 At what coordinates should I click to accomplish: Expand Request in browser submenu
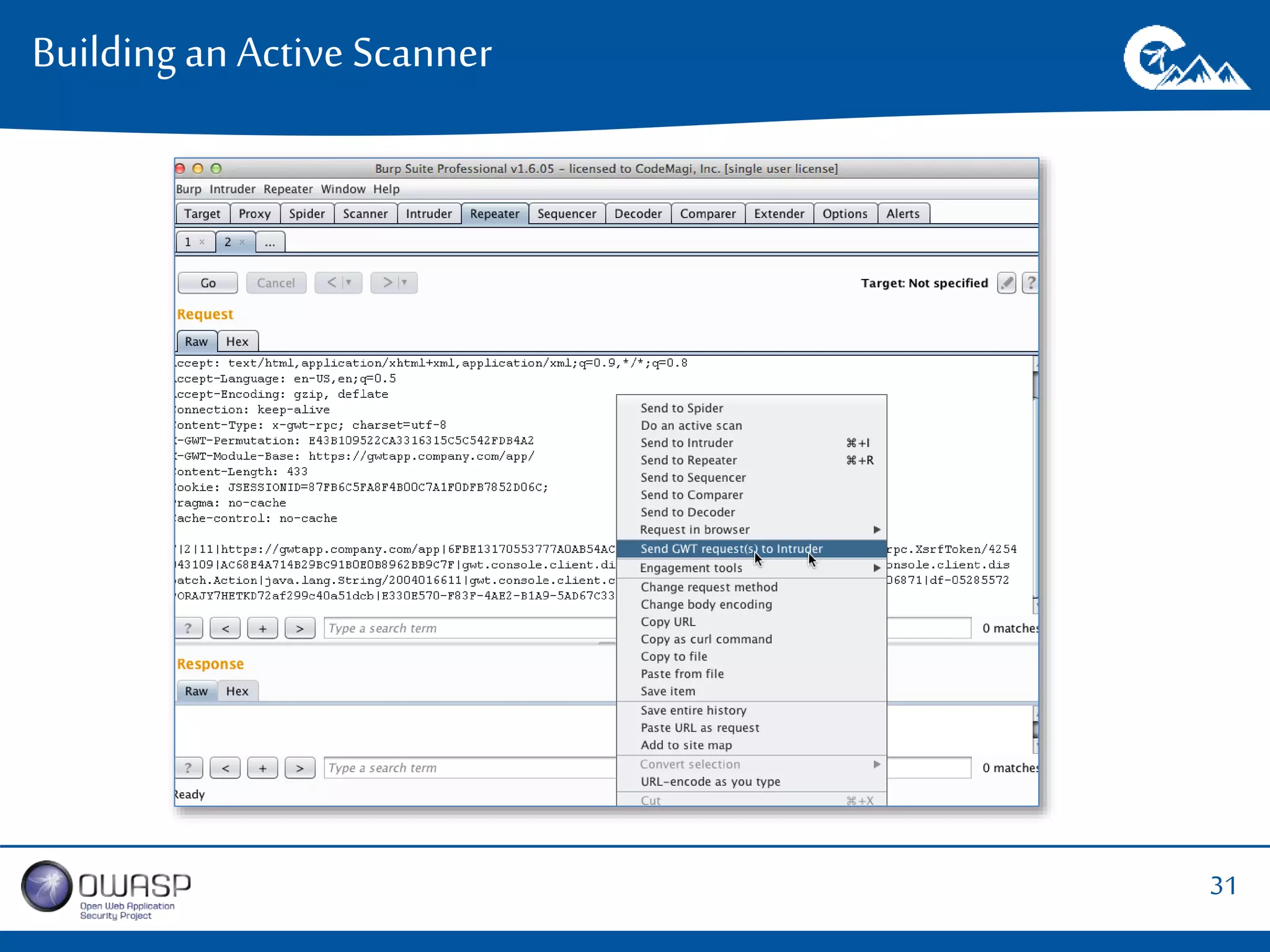tap(877, 530)
